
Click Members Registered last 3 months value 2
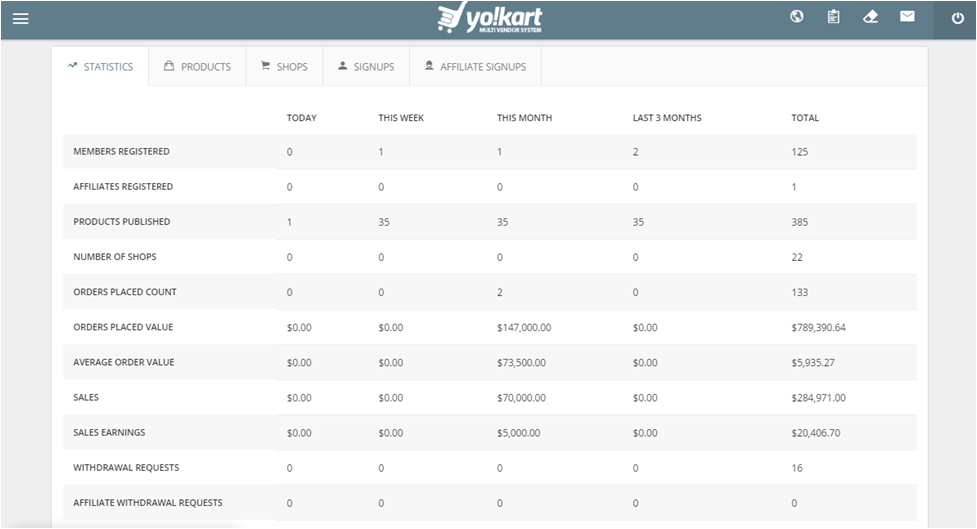636,152
